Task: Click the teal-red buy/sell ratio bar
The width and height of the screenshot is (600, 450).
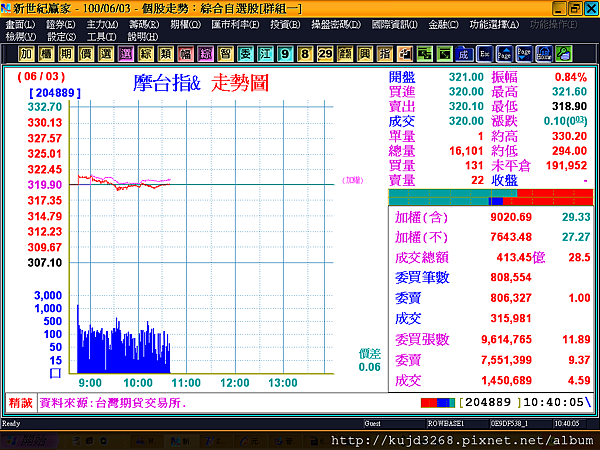Action: [491, 197]
